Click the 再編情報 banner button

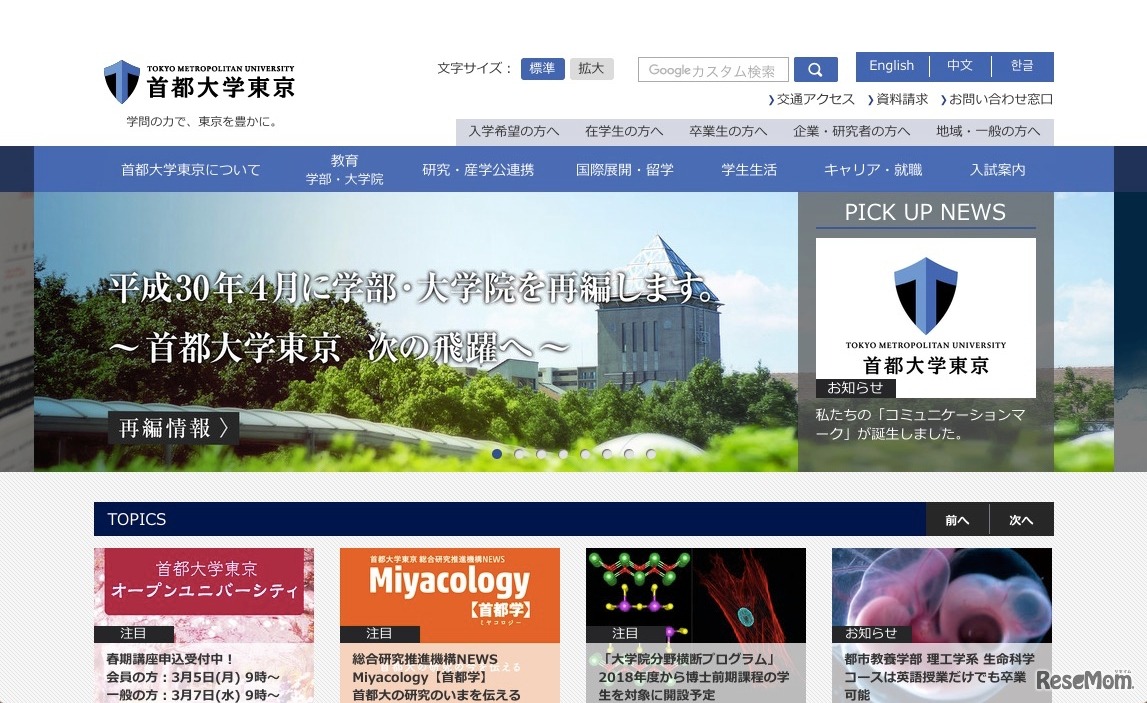point(173,428)
